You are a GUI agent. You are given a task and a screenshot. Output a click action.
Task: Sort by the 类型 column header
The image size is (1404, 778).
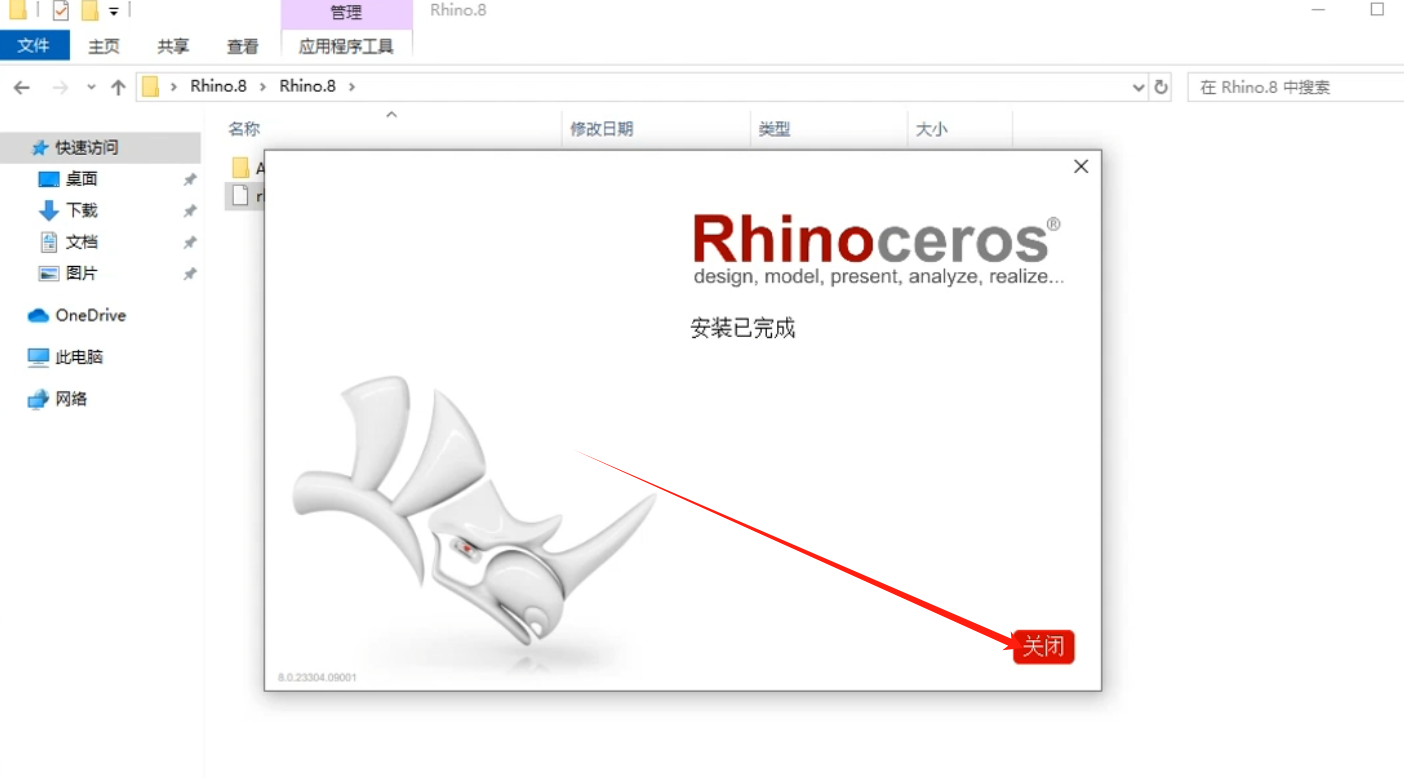click(774, 129)
